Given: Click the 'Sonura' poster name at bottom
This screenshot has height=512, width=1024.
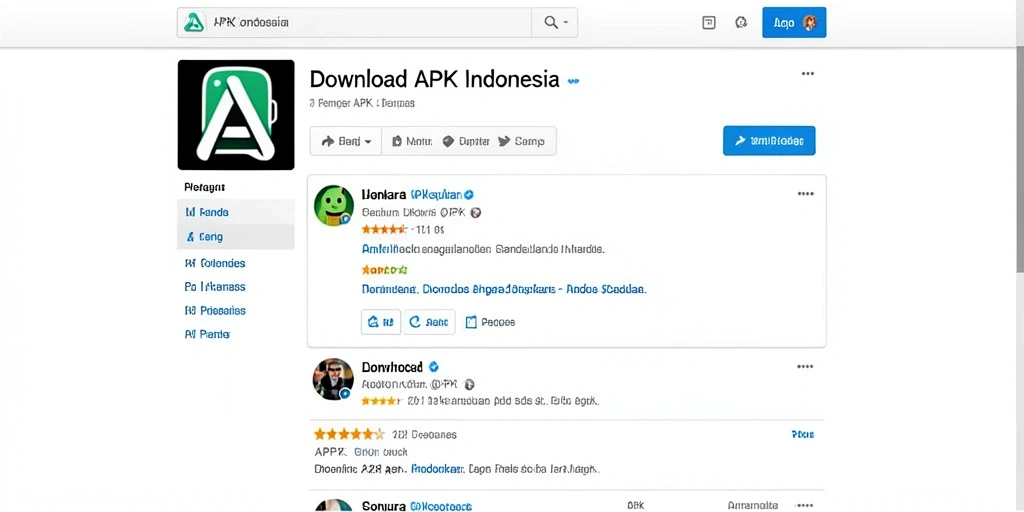Looking at the screenshot, I should coord(383,506).
